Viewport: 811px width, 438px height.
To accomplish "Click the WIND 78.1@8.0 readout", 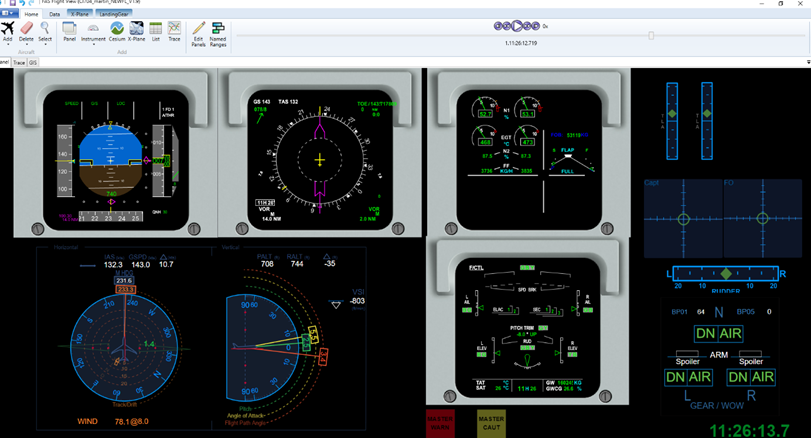I will (x=113, y=421).
